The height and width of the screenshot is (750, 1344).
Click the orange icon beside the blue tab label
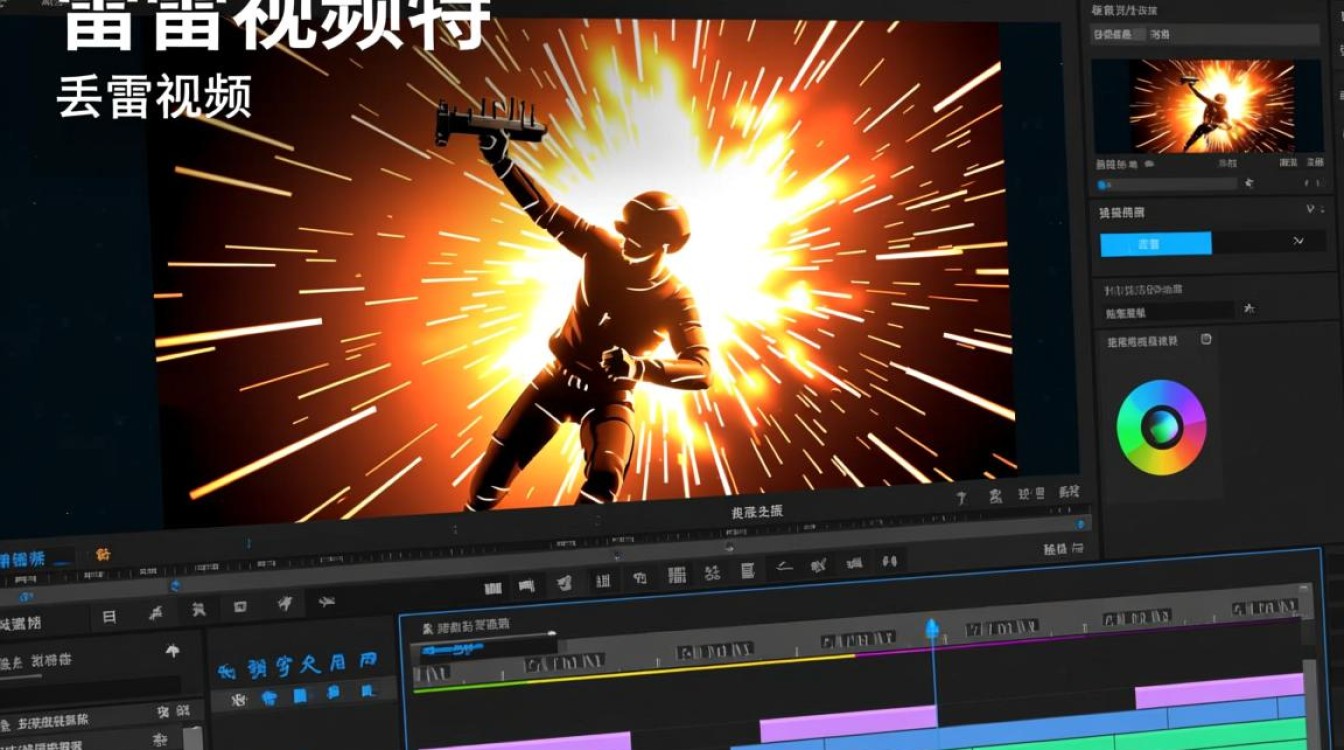(103, 554)
